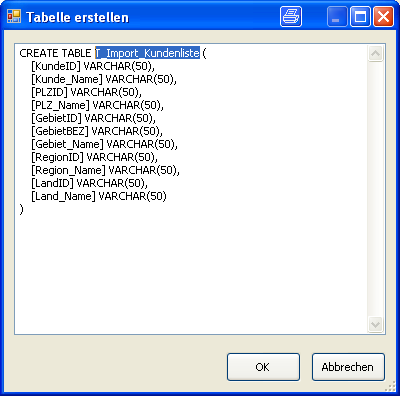Click the scroll down arrow of the text box
400x396 pixels.
point(376,324)
